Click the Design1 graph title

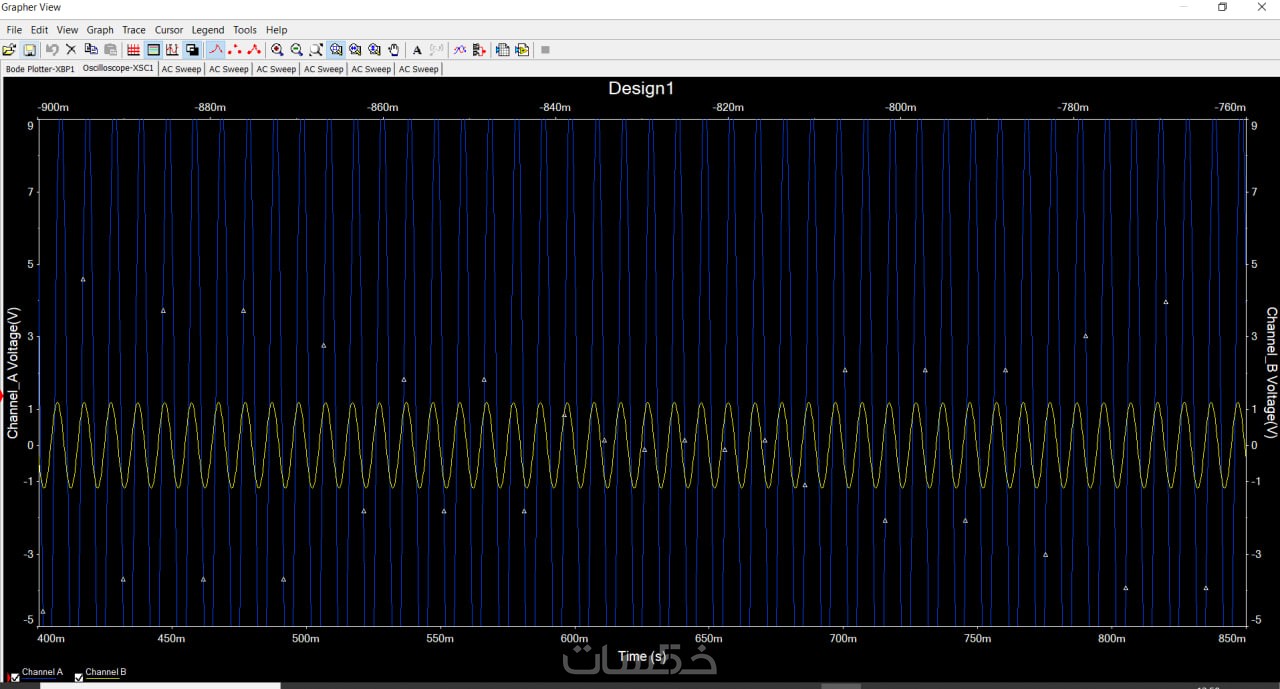click(641, 88)
